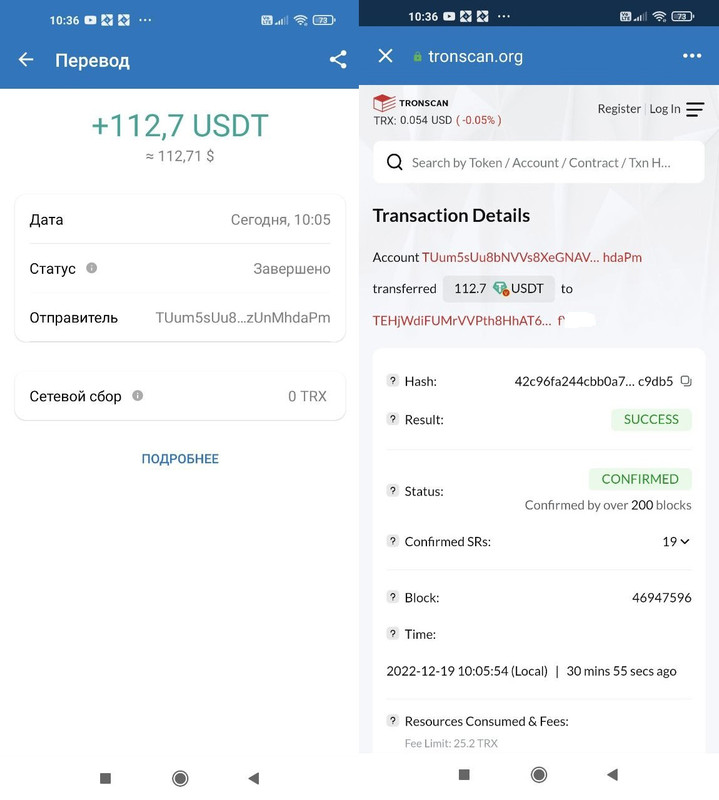Focus the Tronscan search field
The width and height of the screenshot is (719, 800).
539,162
